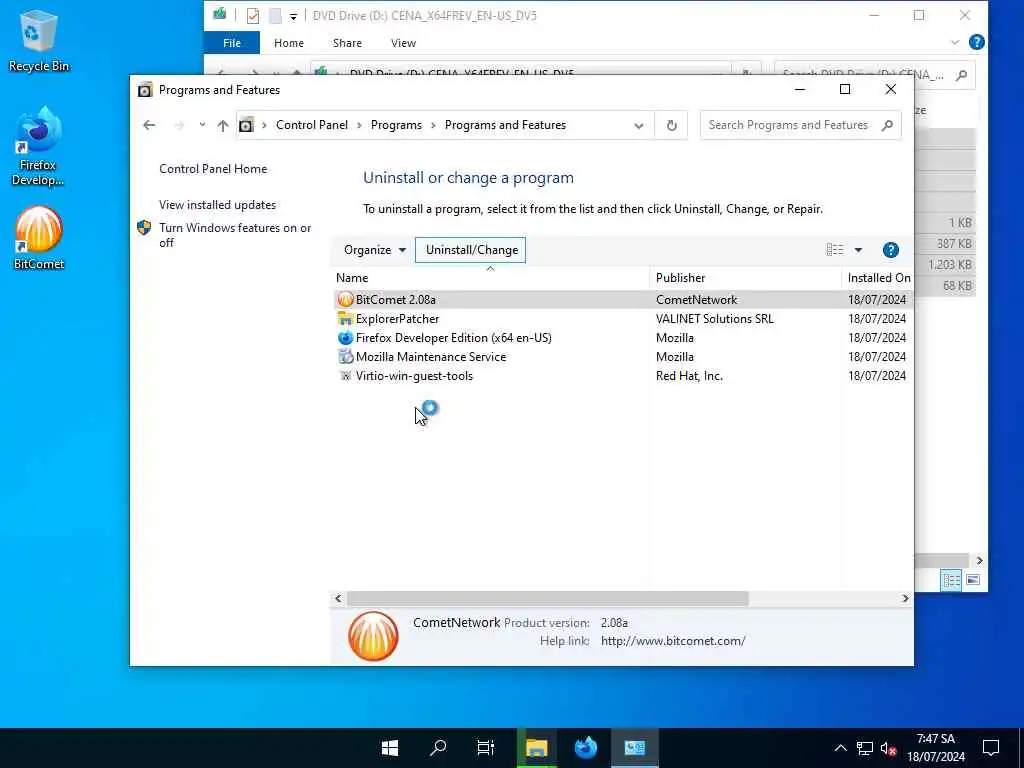The width and height of the screenshot is (1024, 768).
Task: Click the search magnifier in Programs search
Action: pyautogui.click(x=887, y=125)
